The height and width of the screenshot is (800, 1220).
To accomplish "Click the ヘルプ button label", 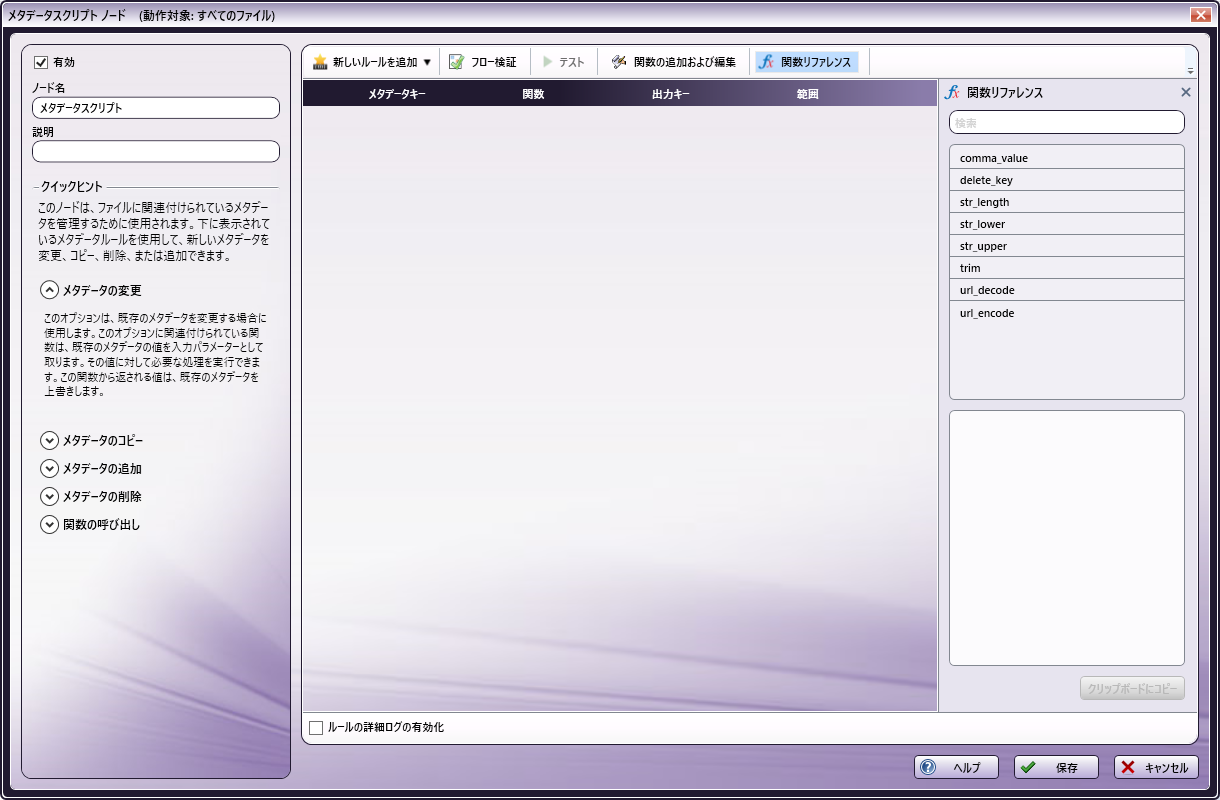I will coord(967,768).
